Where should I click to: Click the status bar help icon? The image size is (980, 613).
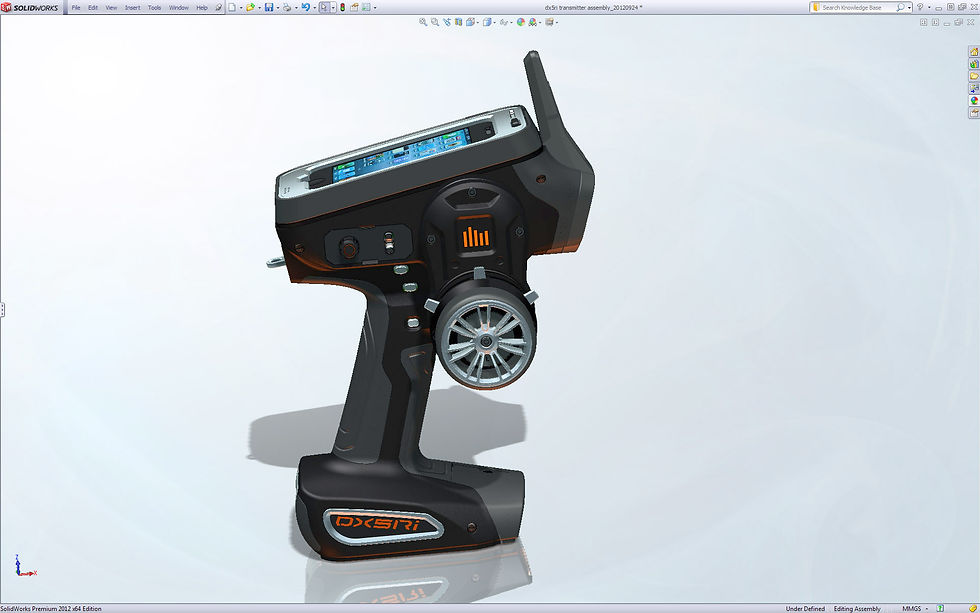pyautogui.click(x=940, y=609)
